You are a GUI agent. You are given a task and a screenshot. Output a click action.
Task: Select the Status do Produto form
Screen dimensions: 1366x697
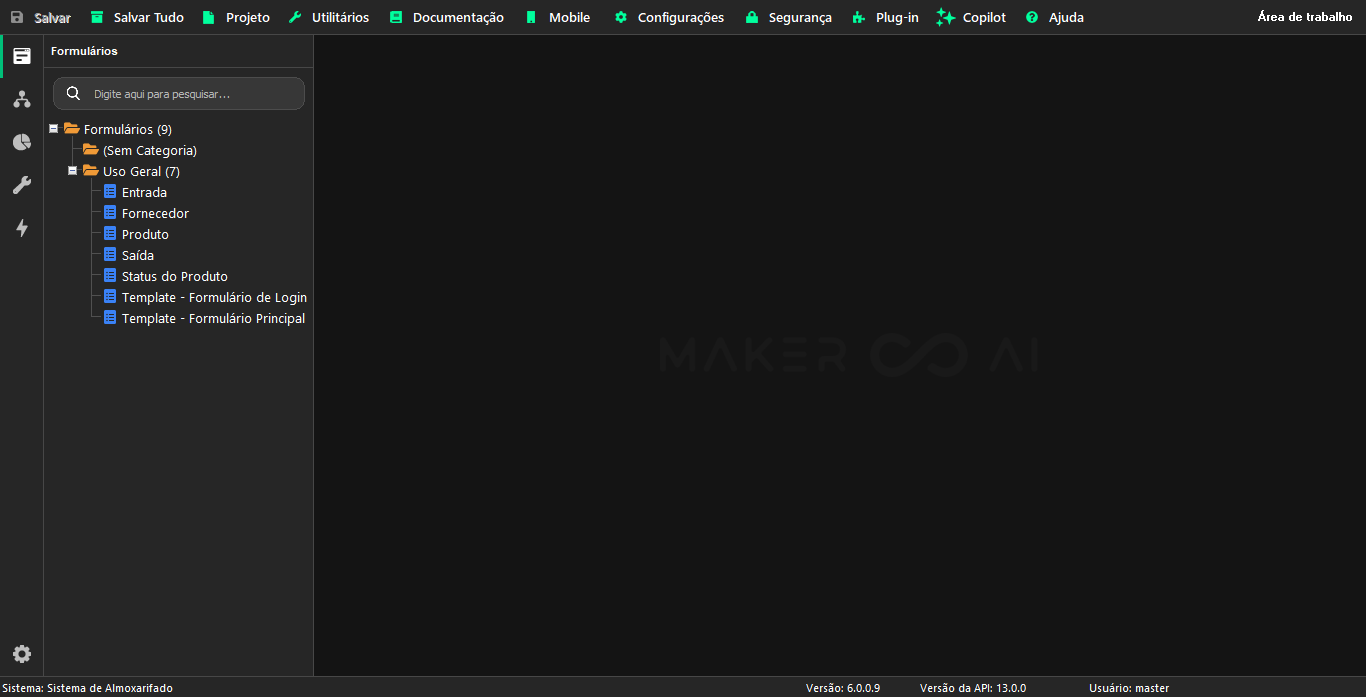click(175, 276)
